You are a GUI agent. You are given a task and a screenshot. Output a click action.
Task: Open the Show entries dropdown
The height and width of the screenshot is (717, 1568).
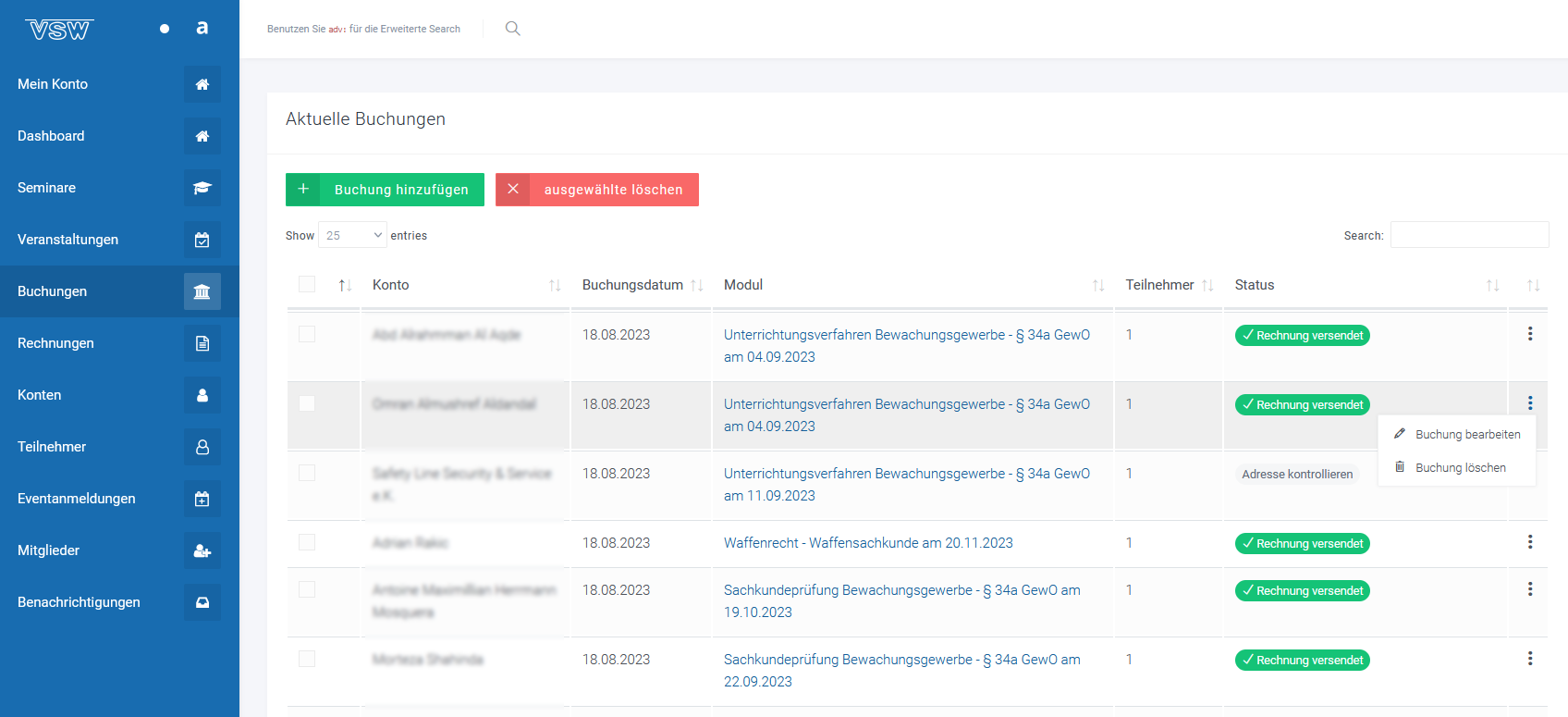point(352,236)
